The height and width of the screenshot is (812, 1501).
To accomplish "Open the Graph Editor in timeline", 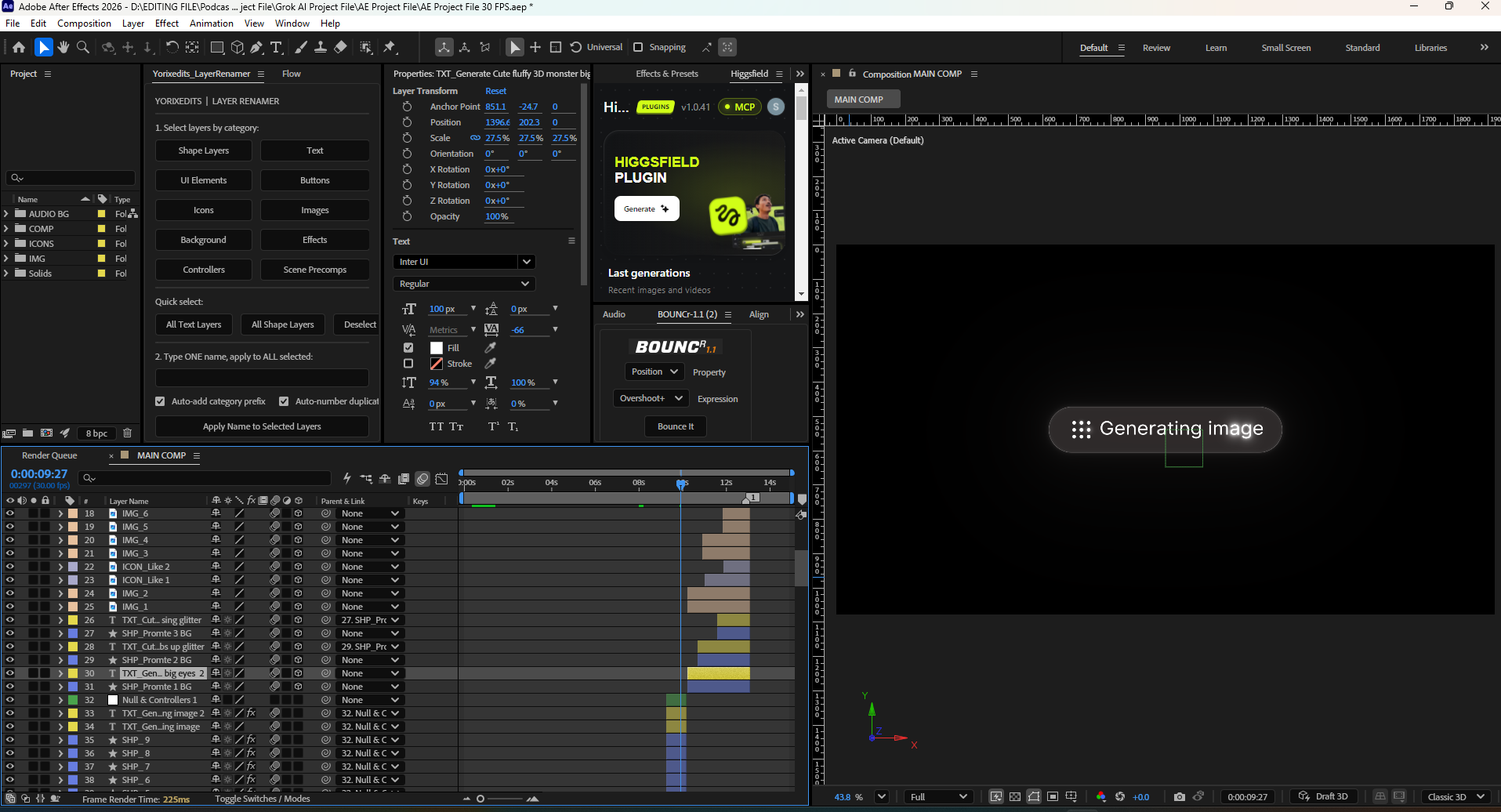I will pyautogui.click(x=442, y=478).
